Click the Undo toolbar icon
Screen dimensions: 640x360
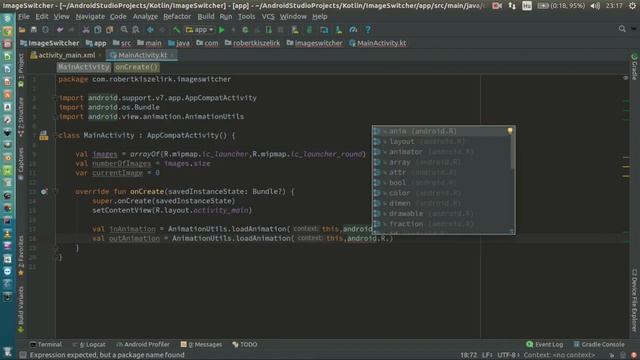click(60, 30)
